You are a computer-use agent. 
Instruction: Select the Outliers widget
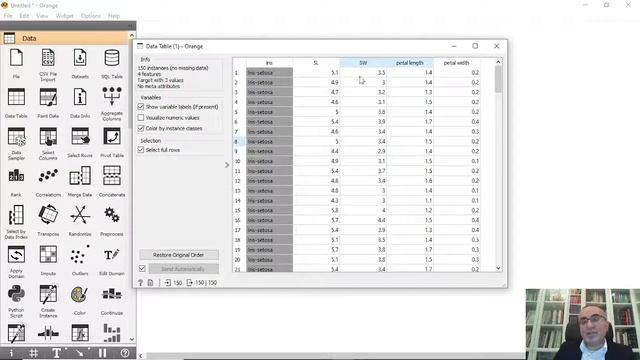pyautogui.click(x=80, y=255)
